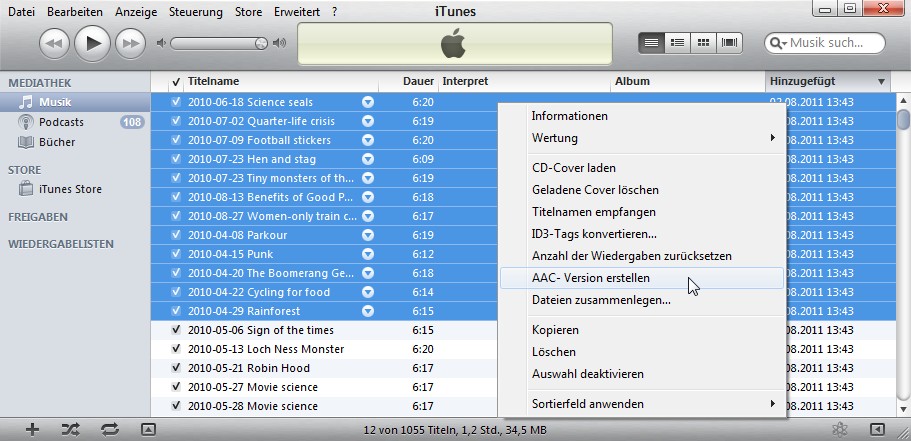Screen dimensions: 911x441
Task: Click the Musik search field
Action: pyautogui.click(x=826, y=43)
